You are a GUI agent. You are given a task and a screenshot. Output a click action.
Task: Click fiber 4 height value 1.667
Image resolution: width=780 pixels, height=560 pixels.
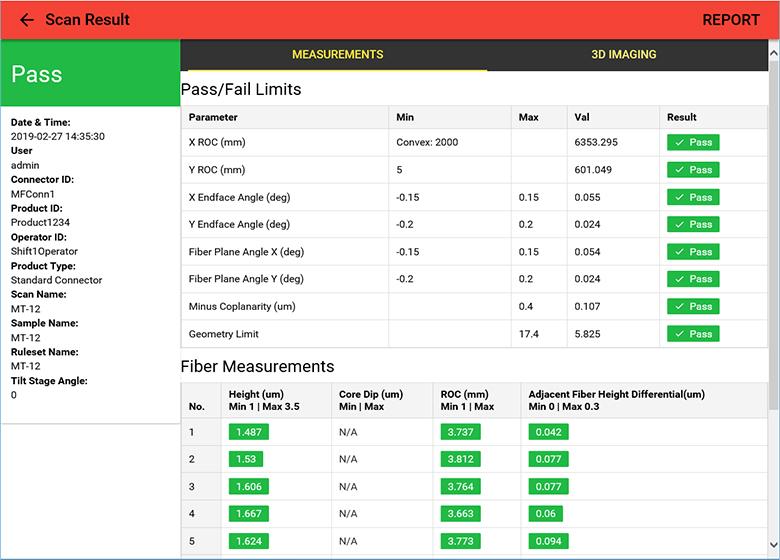249,514
